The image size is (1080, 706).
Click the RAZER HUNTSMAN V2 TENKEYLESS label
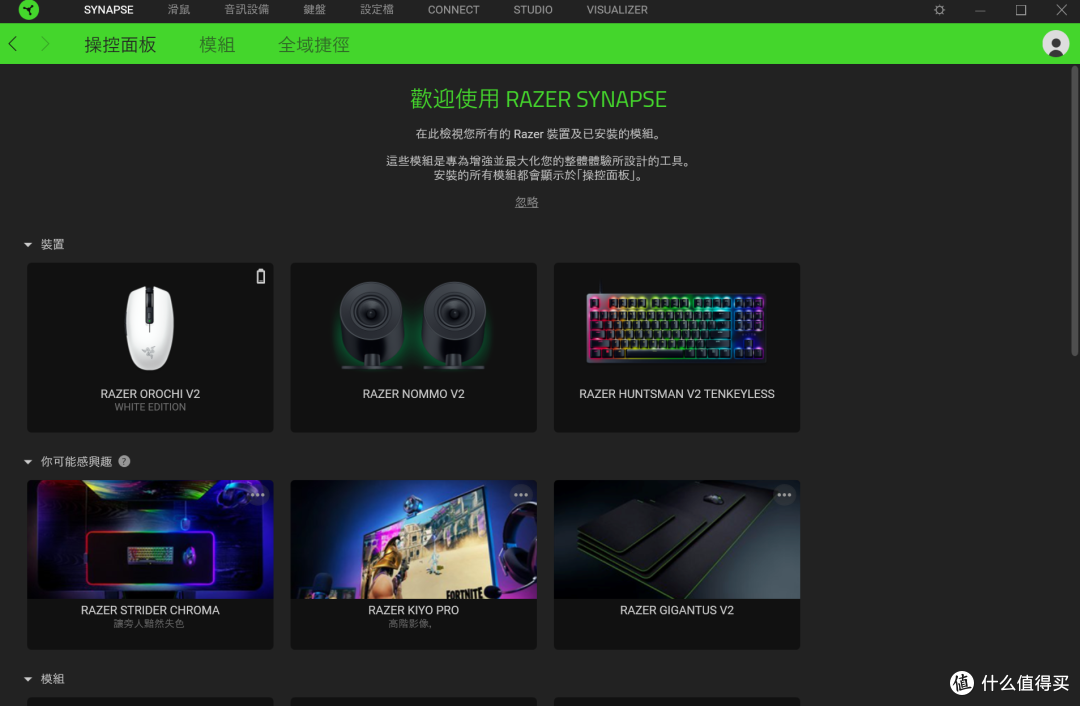click(676, 394)
